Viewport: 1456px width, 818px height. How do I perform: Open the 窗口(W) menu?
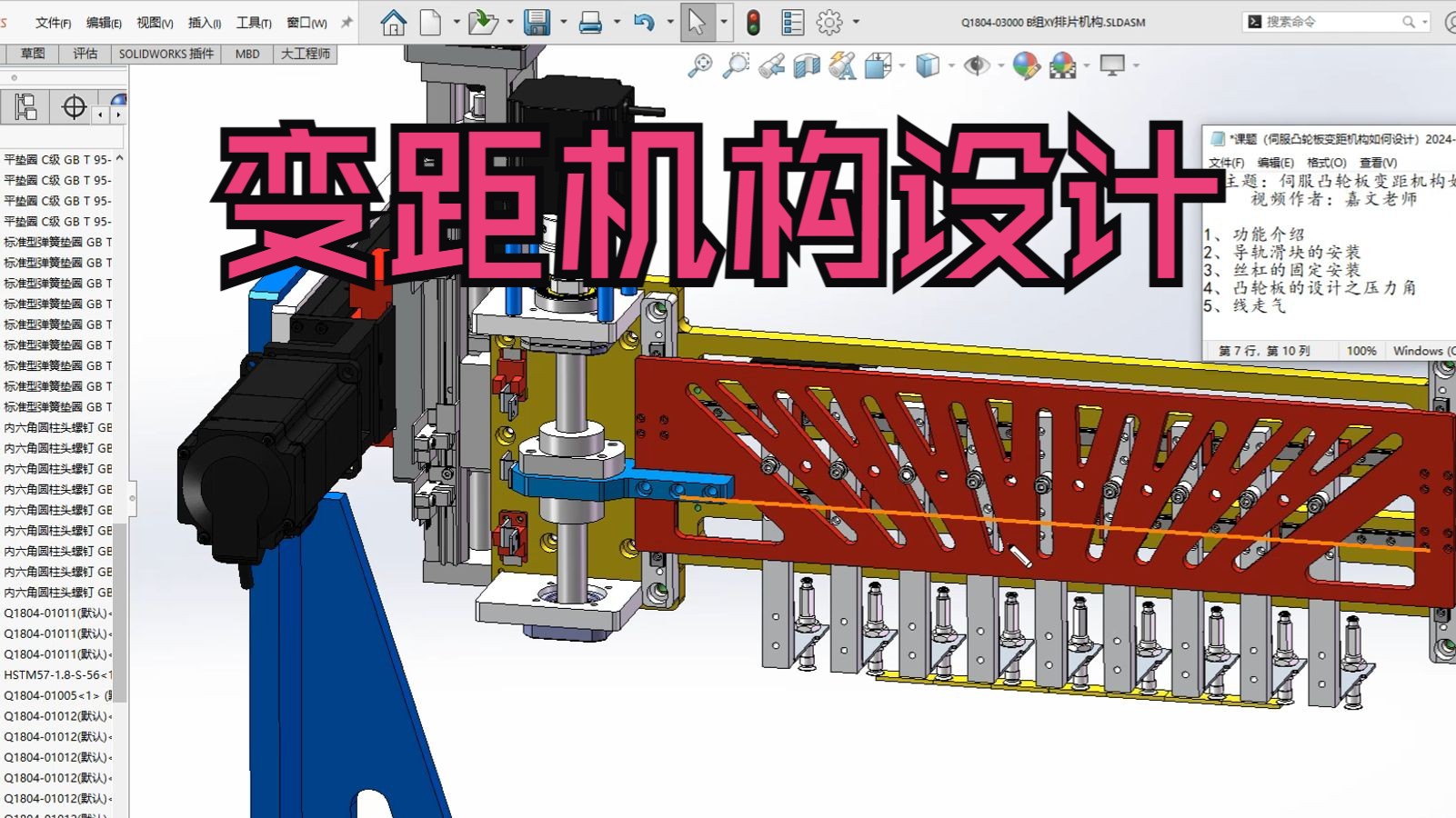306,23
